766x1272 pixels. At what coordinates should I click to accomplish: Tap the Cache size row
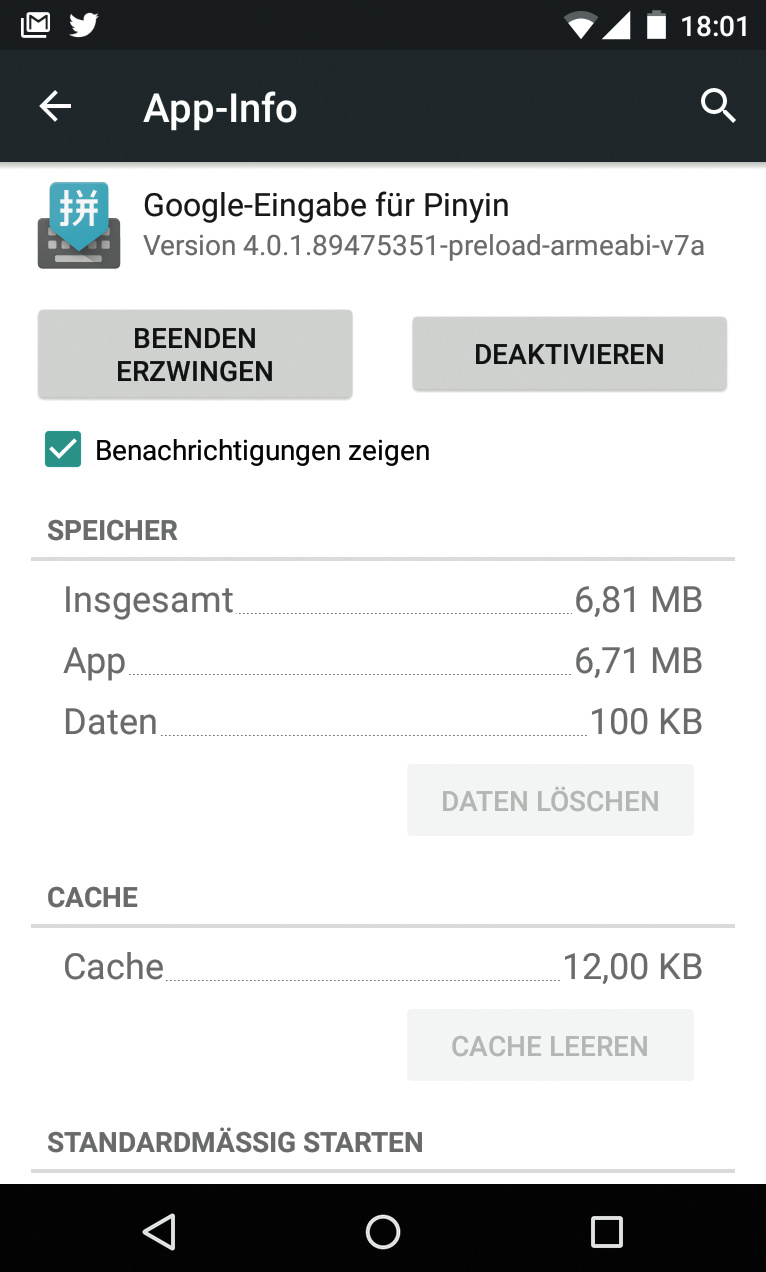point(383,967)
